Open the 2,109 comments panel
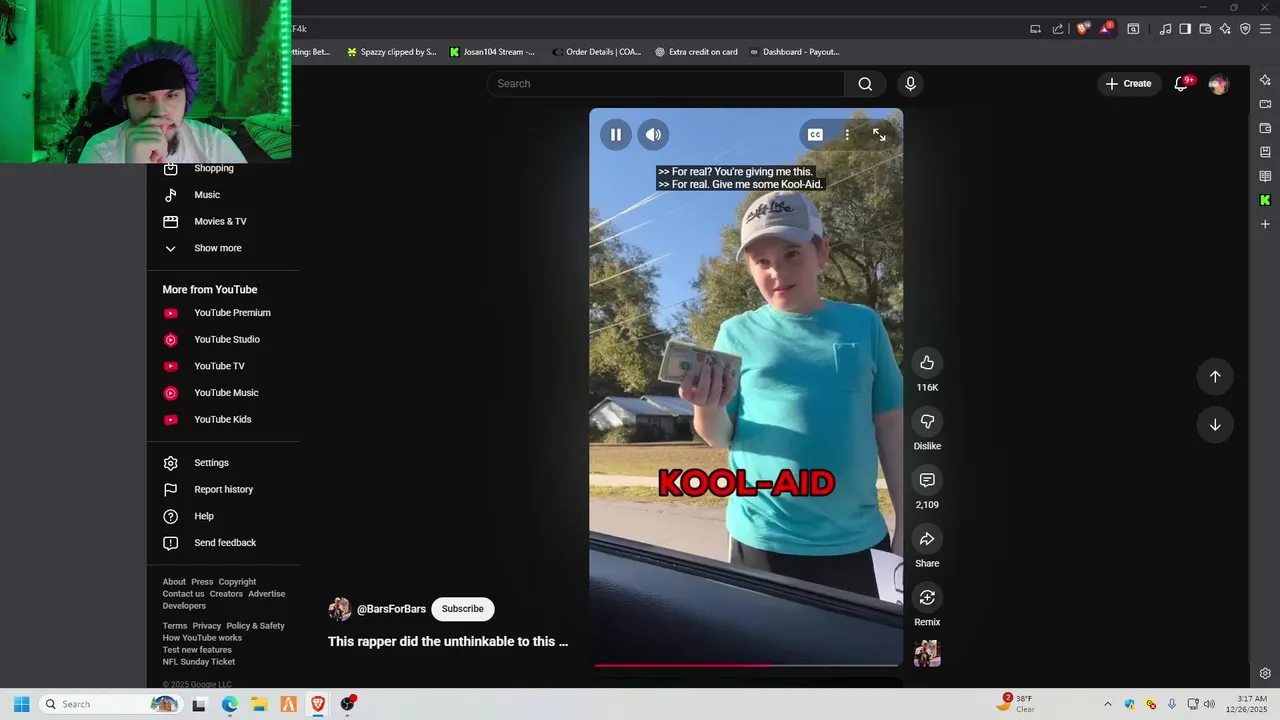This screenshot has width=1280, height=720. coord(927,480)
